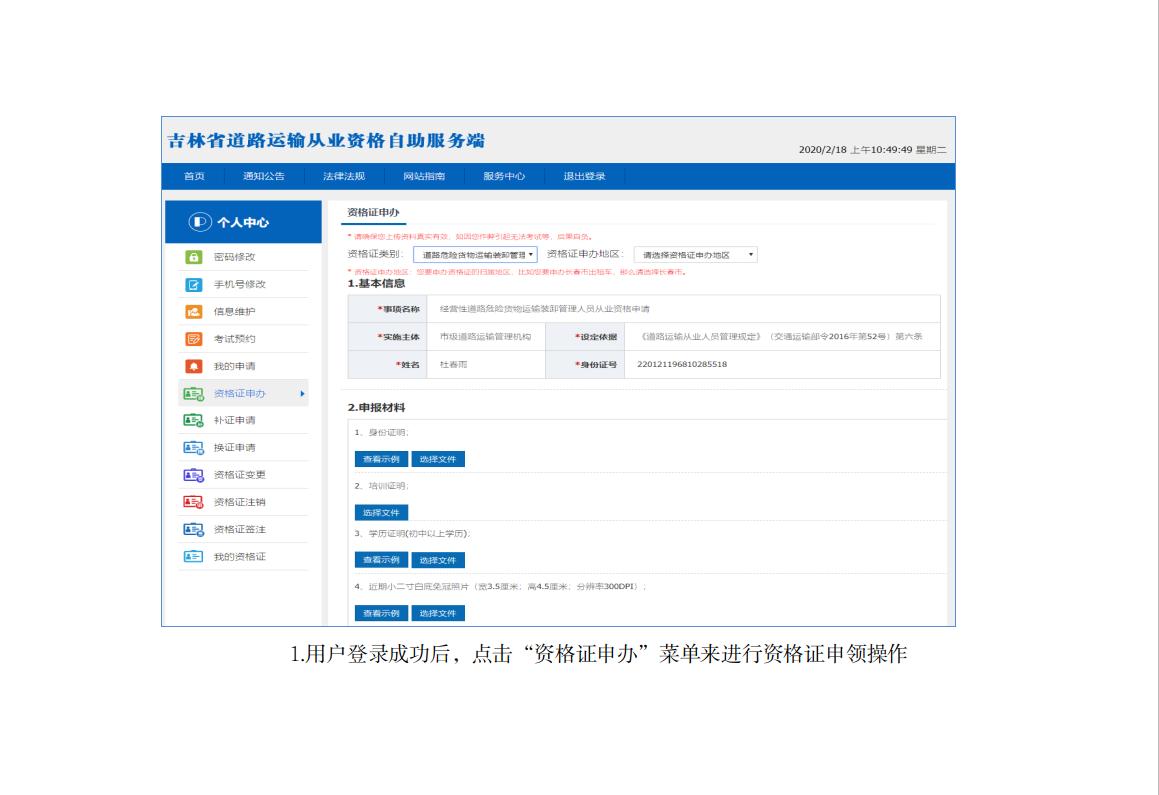Select the 资格证申办 tab heading
1159x795 pixels.
tap(373, 212)
